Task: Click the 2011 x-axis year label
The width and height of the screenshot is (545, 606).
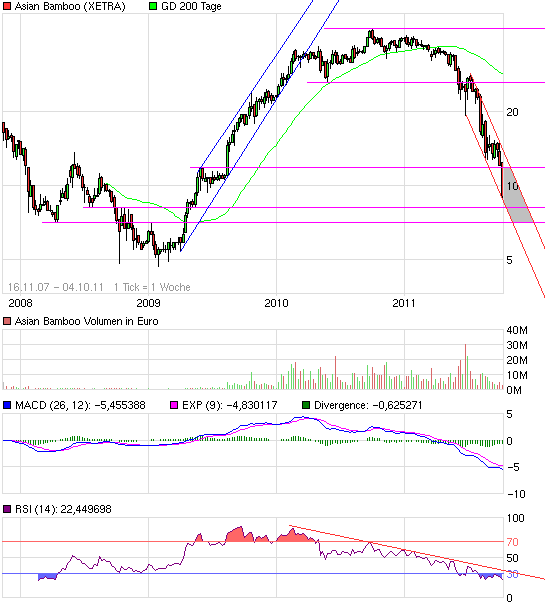Action: click(404, 303)
